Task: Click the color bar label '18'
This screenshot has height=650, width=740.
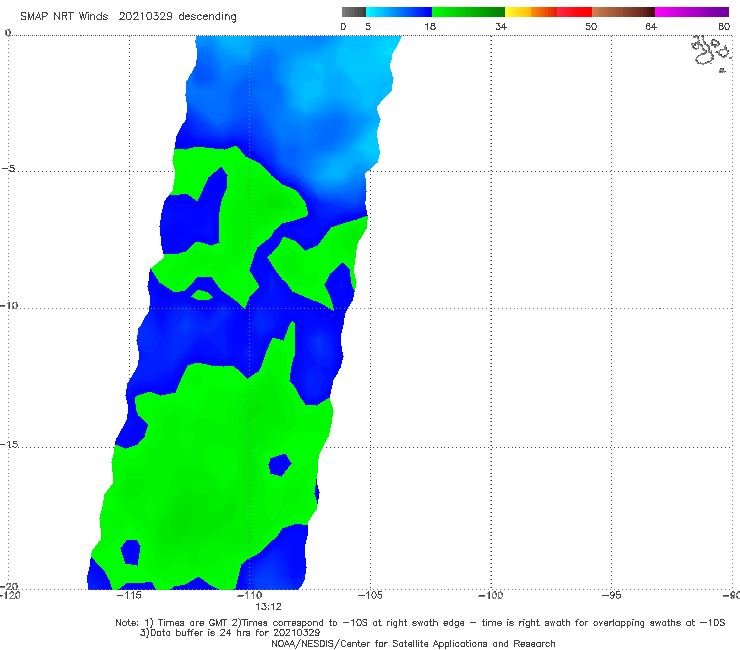Action: 430,26
